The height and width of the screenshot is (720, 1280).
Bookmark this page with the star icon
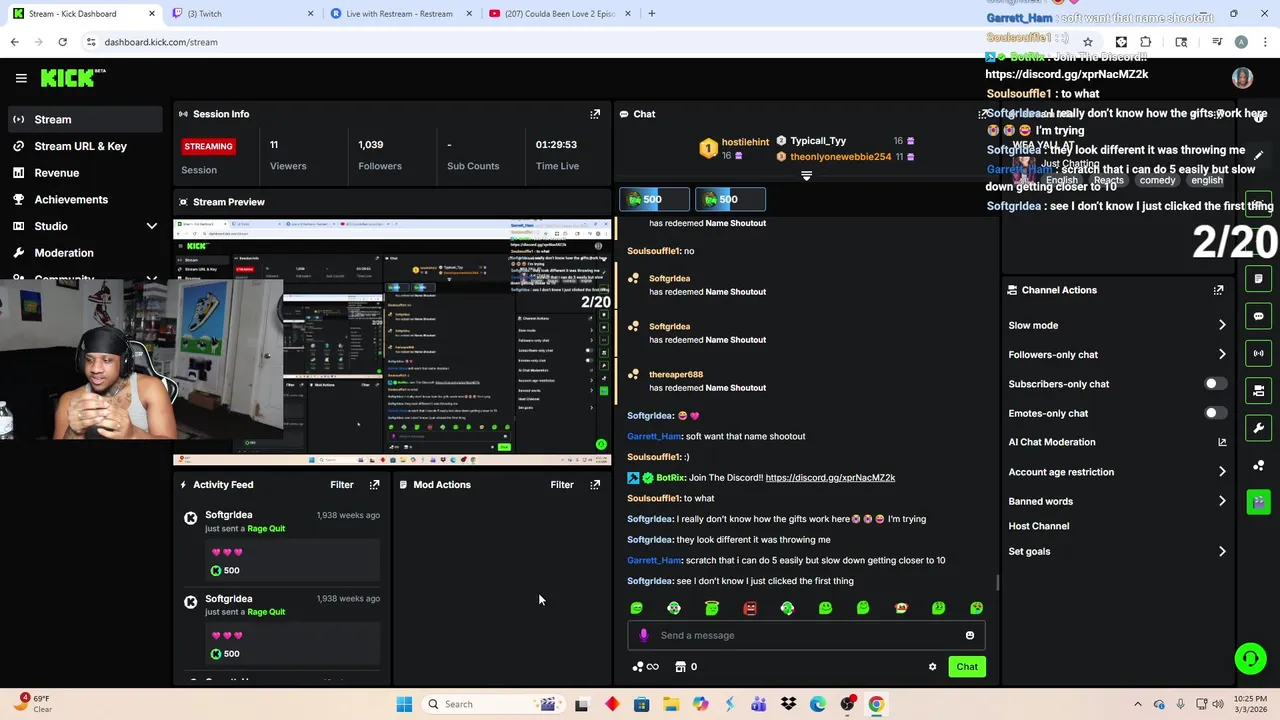pyautogui.click(x=1088, y=42)
